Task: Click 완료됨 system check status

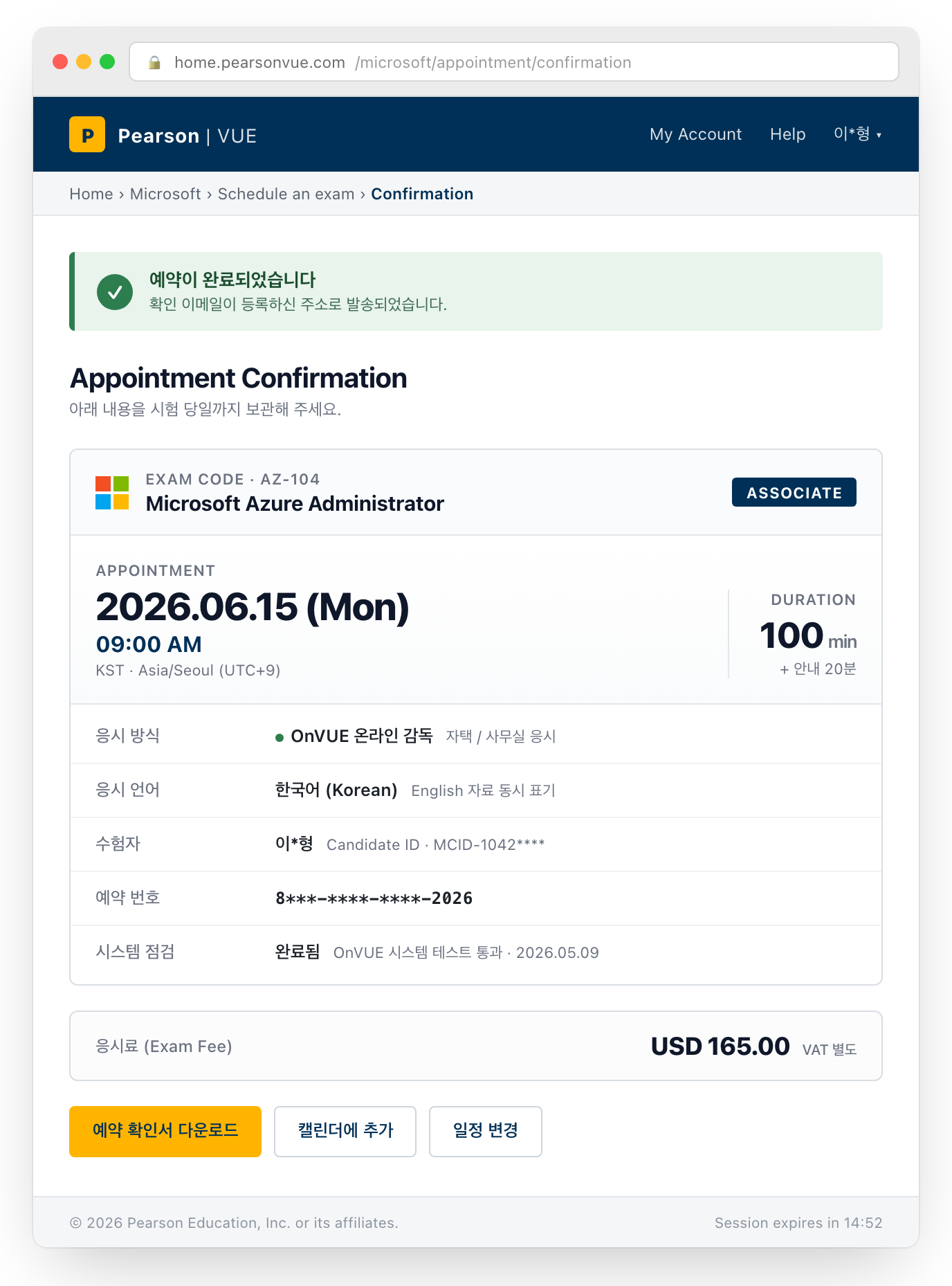Action: tap(297, 952)
